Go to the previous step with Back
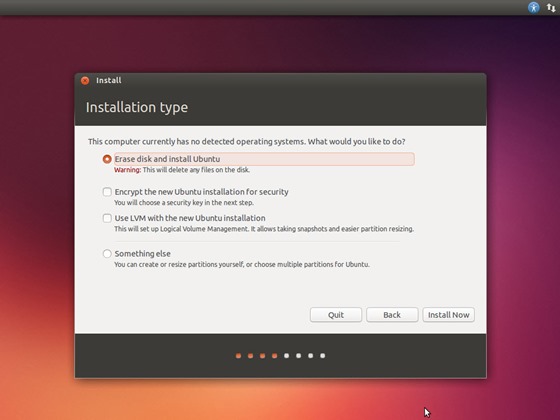 (392, 315)
